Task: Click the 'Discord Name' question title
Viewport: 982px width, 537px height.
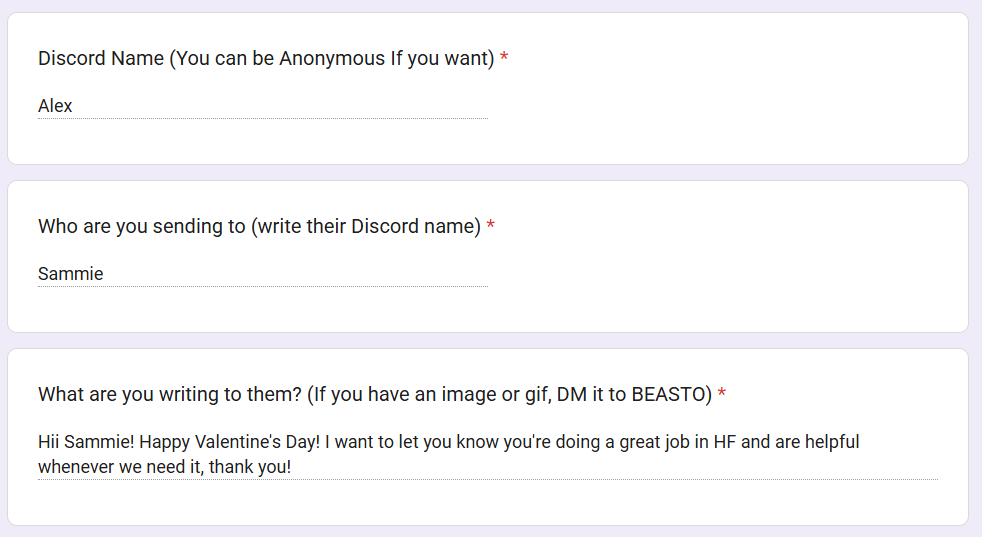Action: tap(100, 59)
